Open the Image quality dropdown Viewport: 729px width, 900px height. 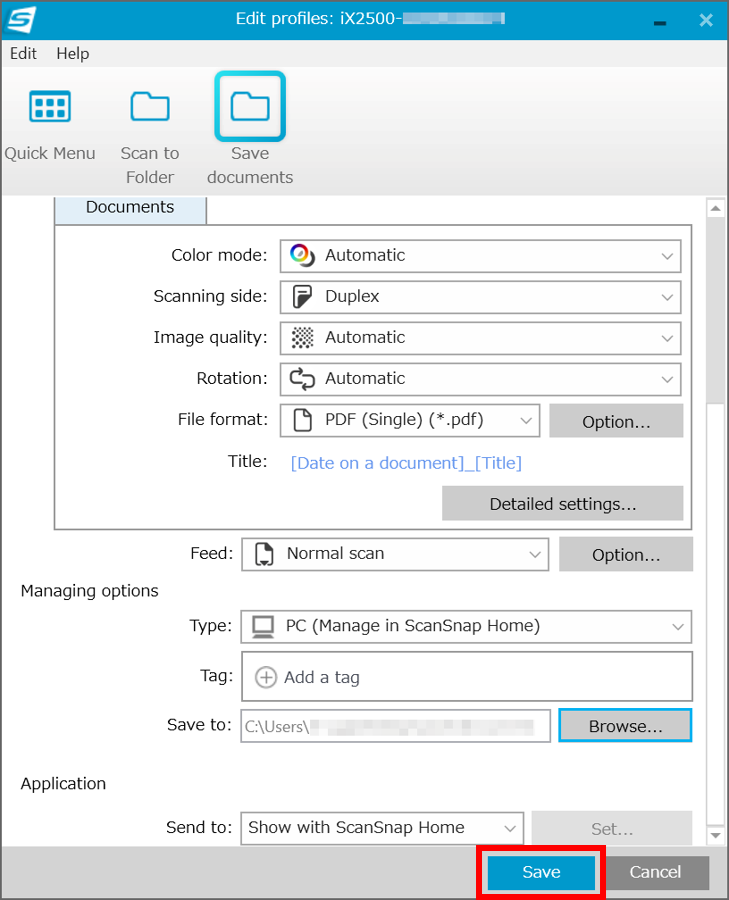[480, 338]
